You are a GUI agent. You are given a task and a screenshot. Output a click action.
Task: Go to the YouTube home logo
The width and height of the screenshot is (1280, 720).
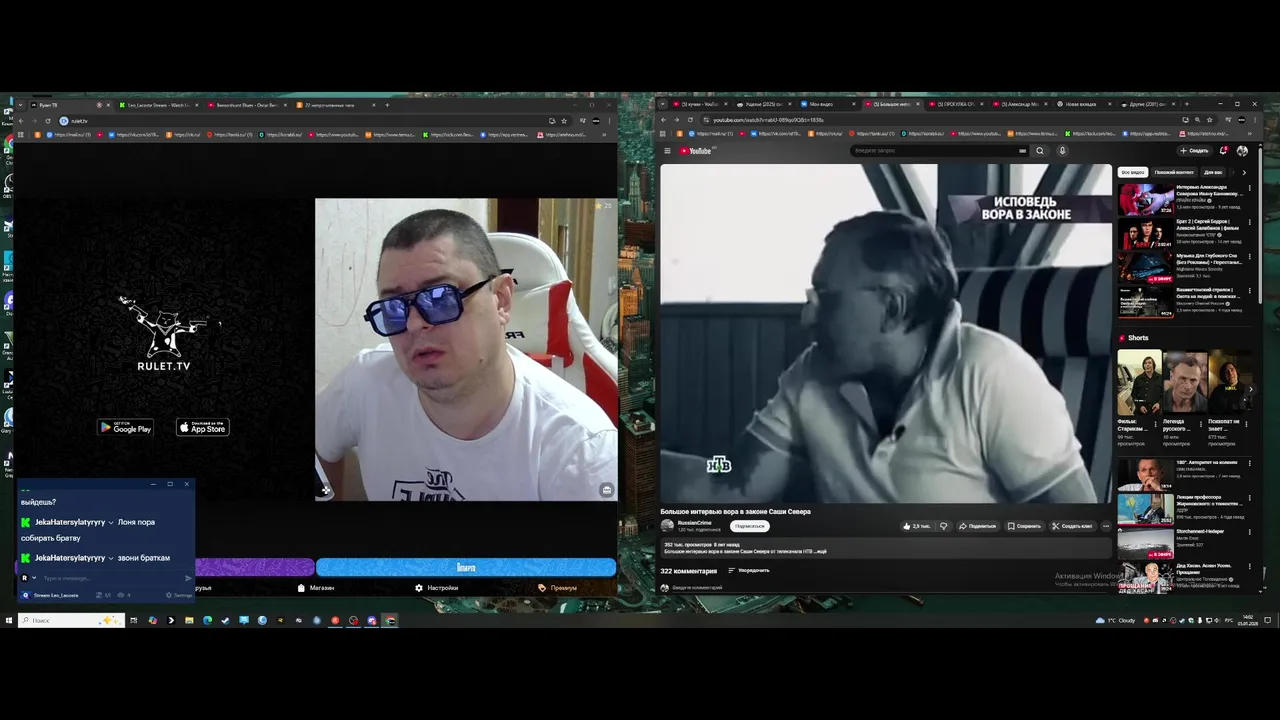tap(696, 151)
